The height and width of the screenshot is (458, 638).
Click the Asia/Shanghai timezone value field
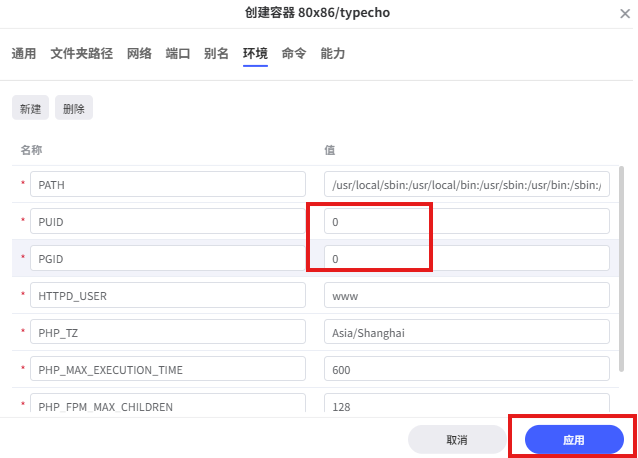point(466,332)
